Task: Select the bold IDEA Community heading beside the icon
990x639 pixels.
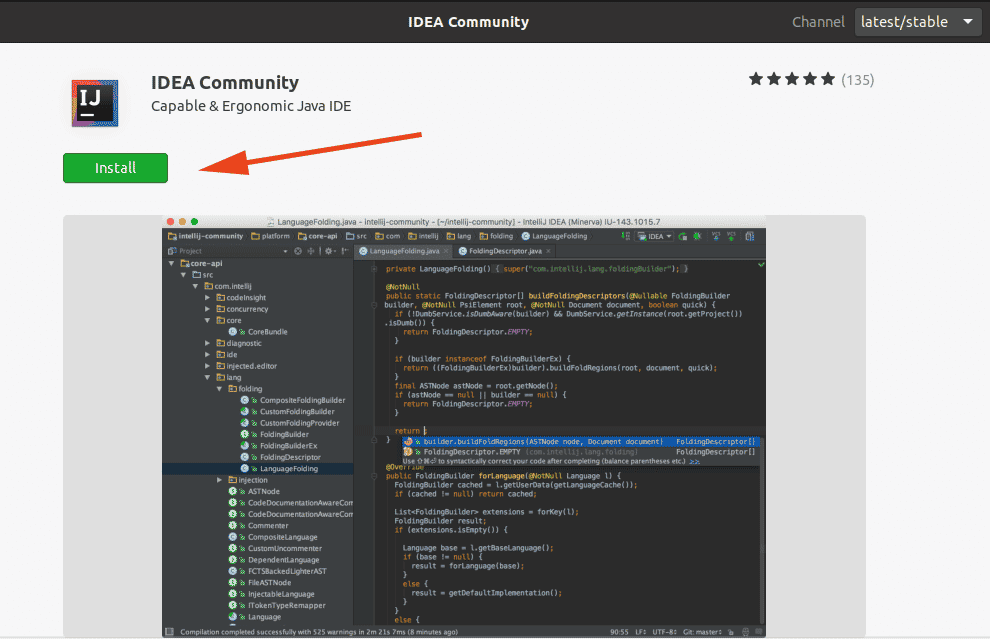Action: (225, 83)
